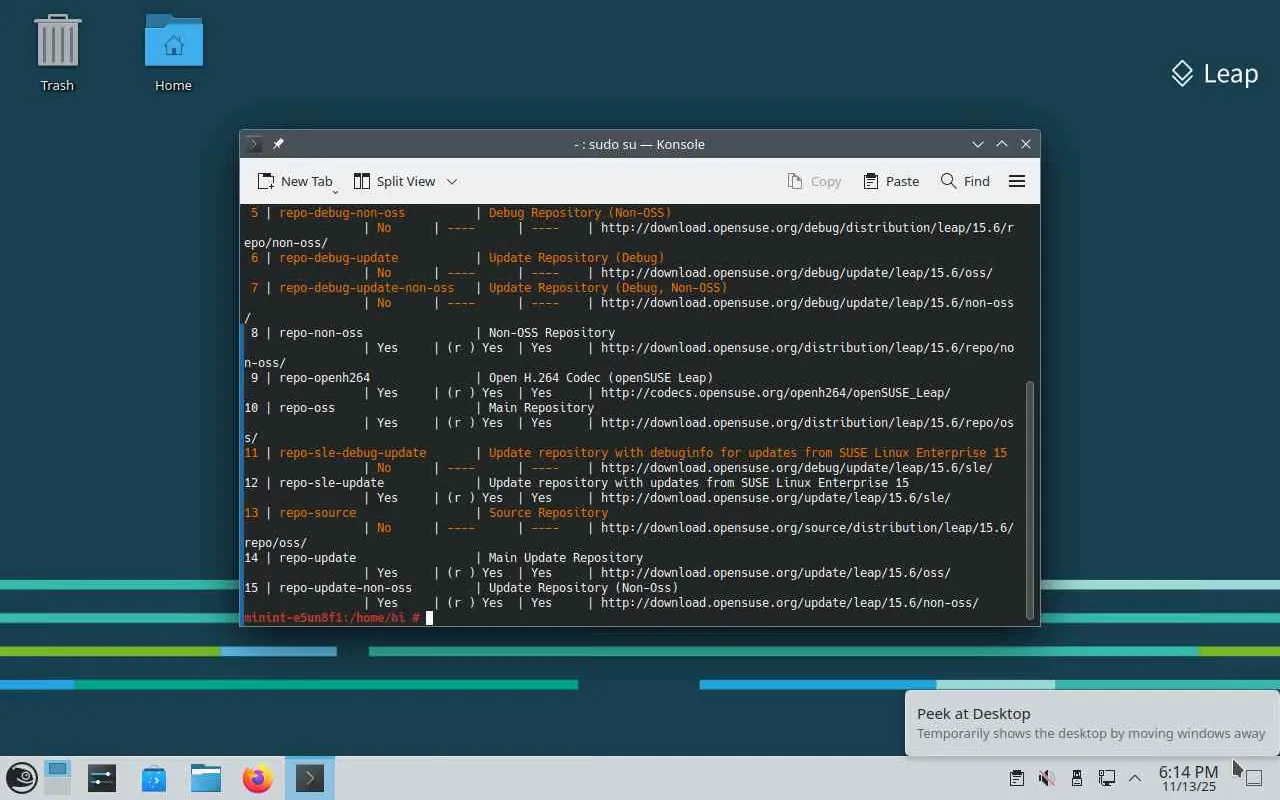Image resolution: width=1280 pixels, height=800 pixels.
Task: Open the Konsole hamburger menu
Action: pos(1017,181)
